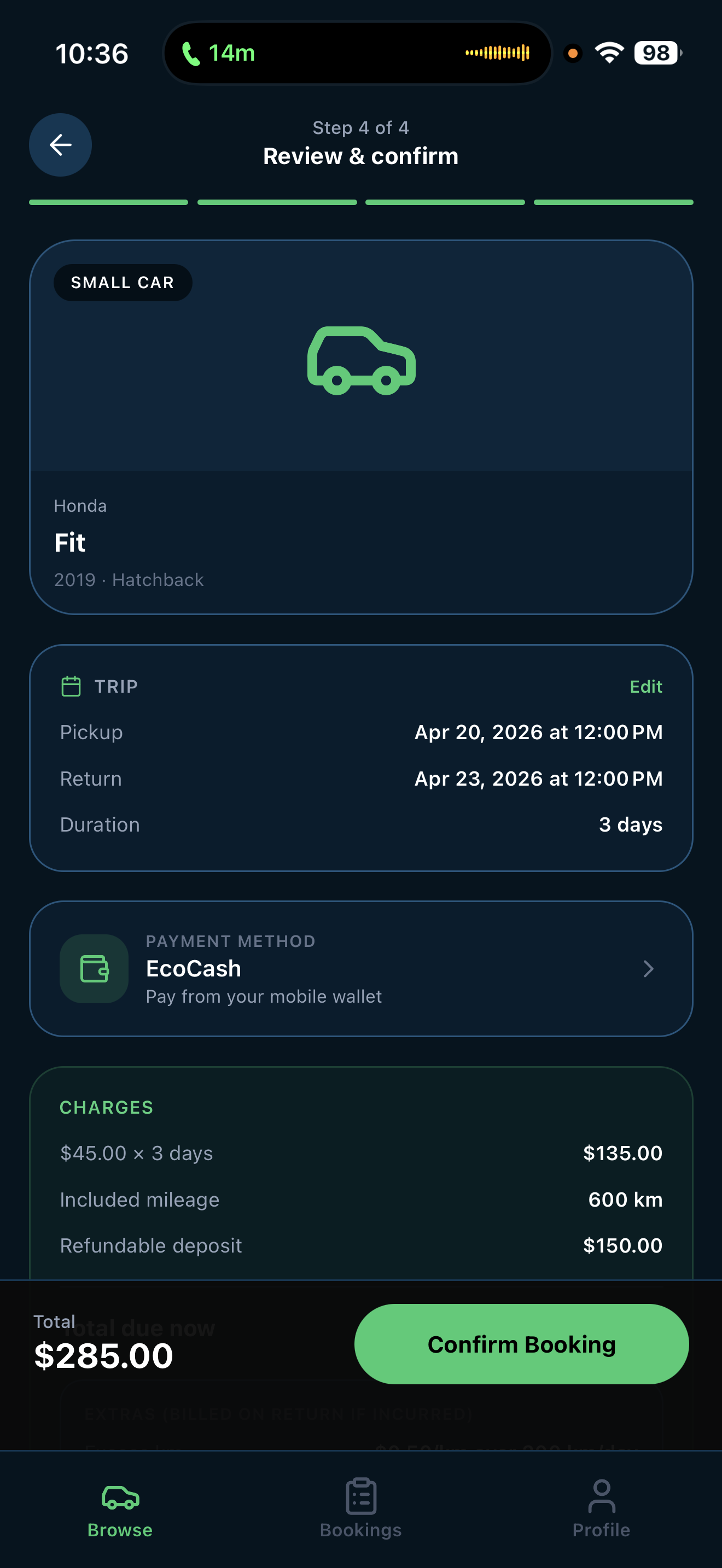Screen dimensions: 722x1568
Task: Open payment method chevron
Action: tap(648, 968)
